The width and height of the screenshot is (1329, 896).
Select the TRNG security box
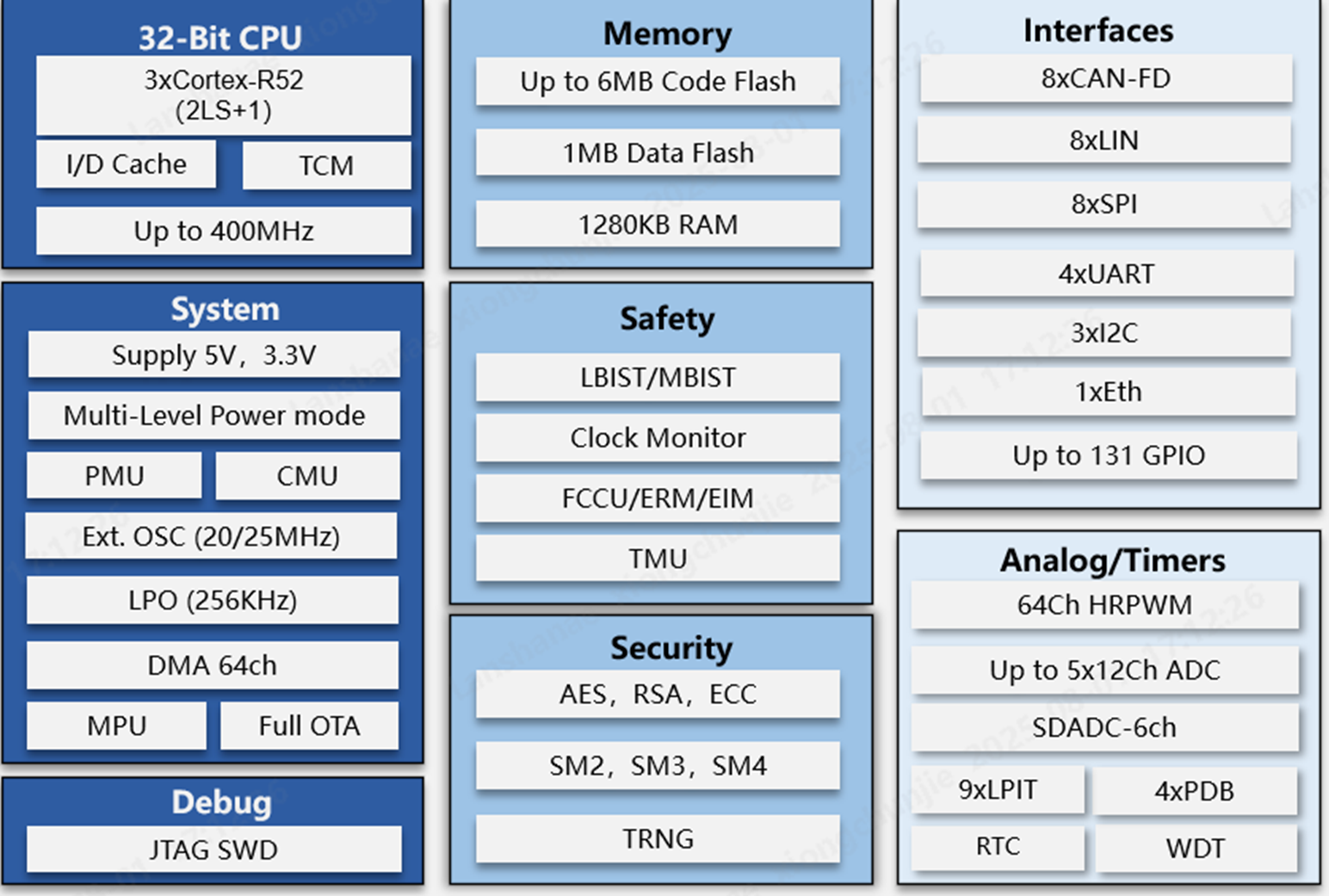click(658, 838)
